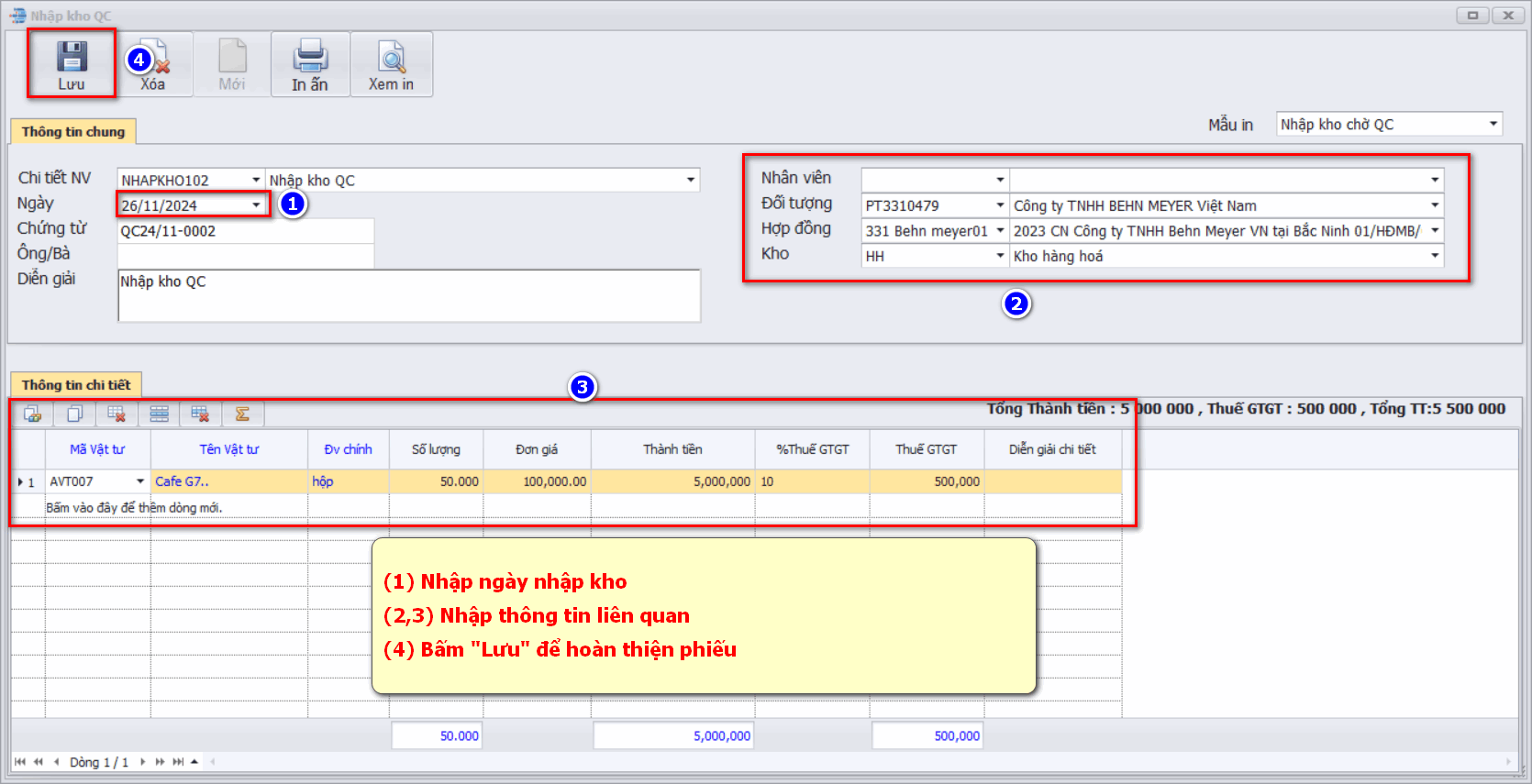Image resolution: width=1532 pixels, height=784 pixels.
Task: Click the copy rows icon in detail toolbar
Action: click(74, 414)
